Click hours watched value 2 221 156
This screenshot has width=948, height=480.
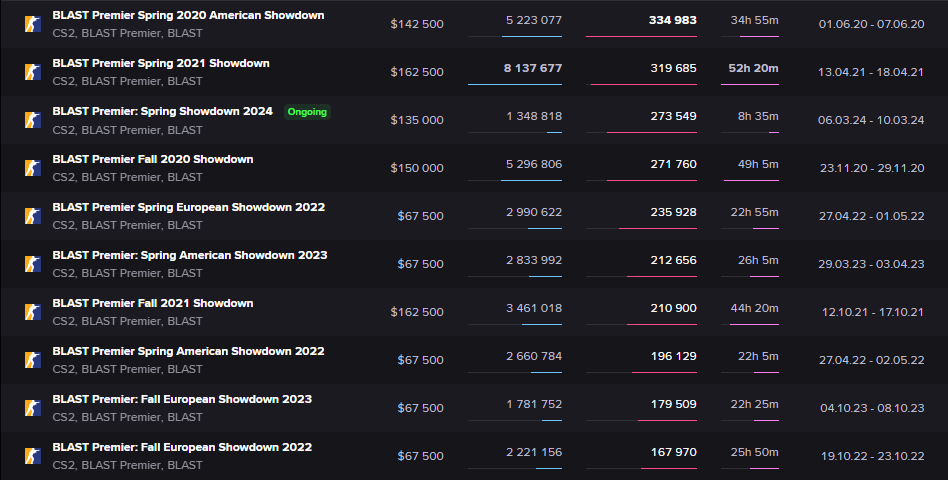534,452
